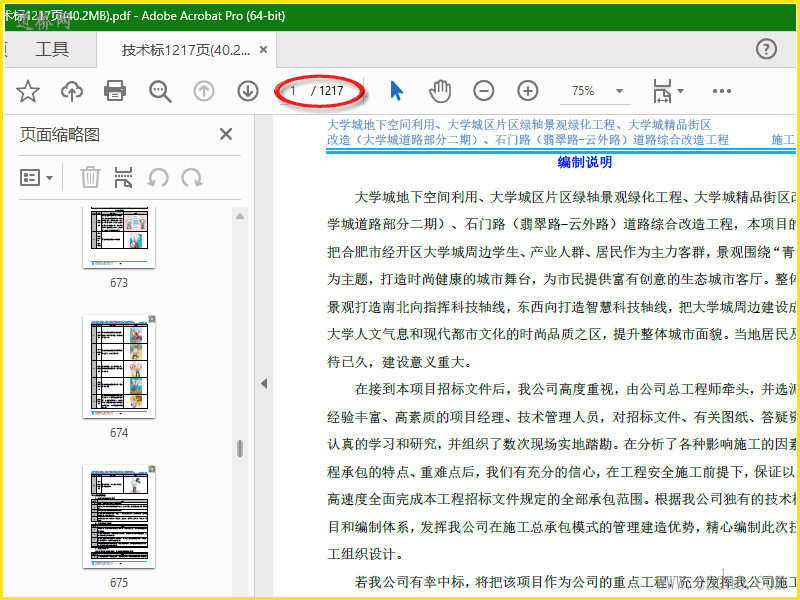Image resolution: width=800 pixels, height=600 pixels.
Task: Click page label 673 text
Action: tap(119, 283)
